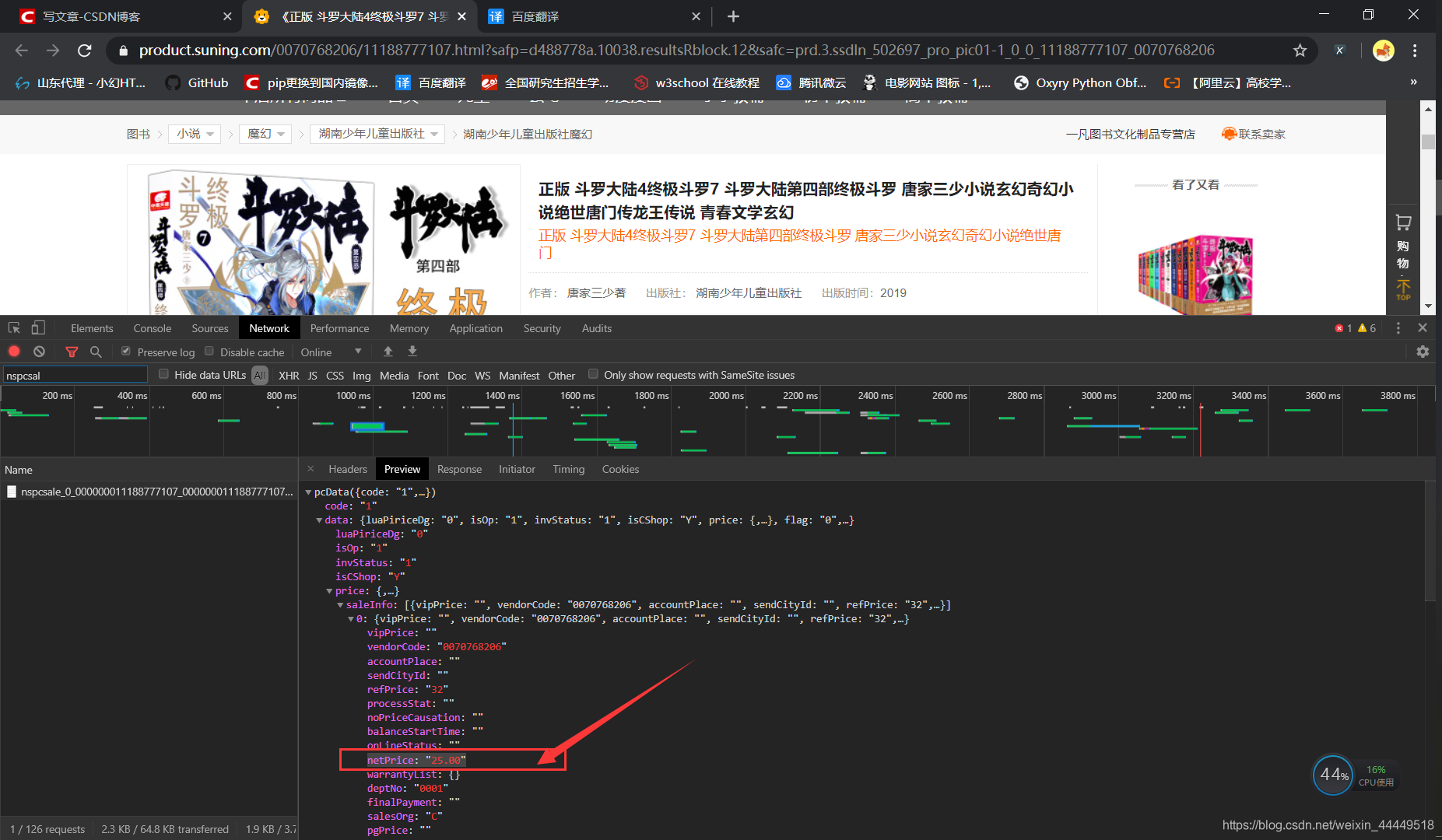
Task: Enable the Disable cache checkbox
Action: point(209,352)
